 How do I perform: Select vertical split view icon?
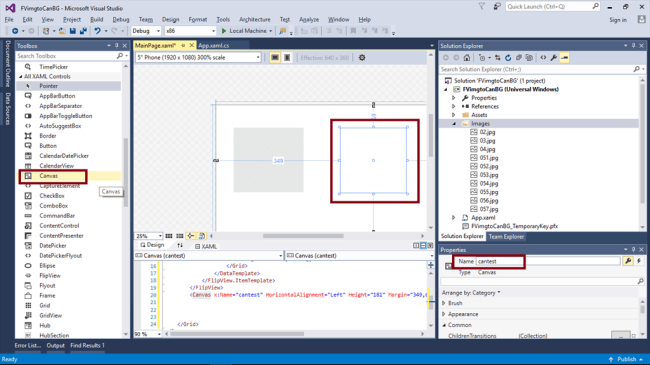coord(416,246)
